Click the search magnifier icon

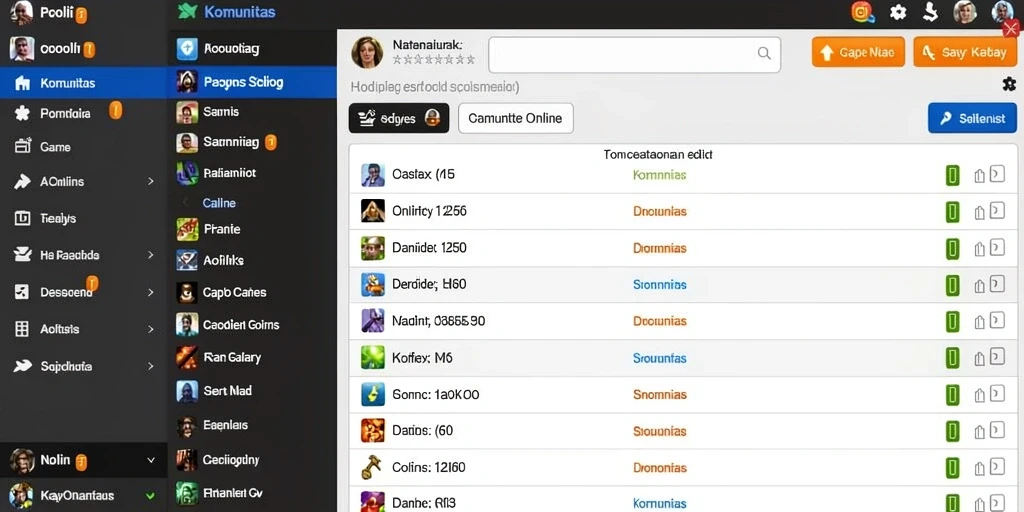(x=763, y=54)
